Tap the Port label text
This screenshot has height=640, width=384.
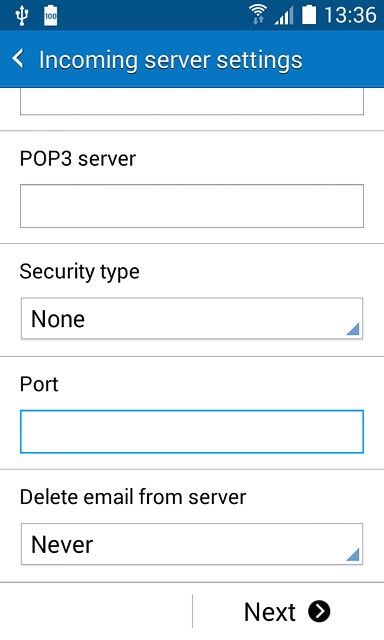(39, 384)
